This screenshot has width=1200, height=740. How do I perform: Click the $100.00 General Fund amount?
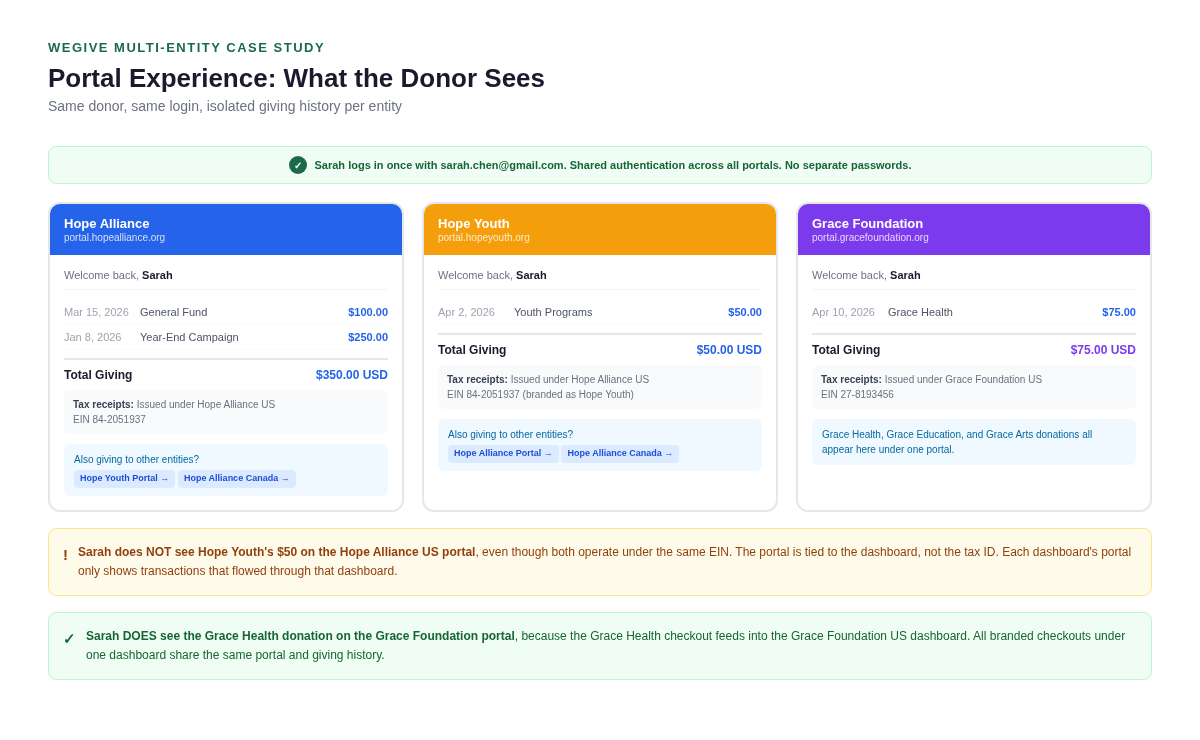pyautogui.click(x=368, y=312)
